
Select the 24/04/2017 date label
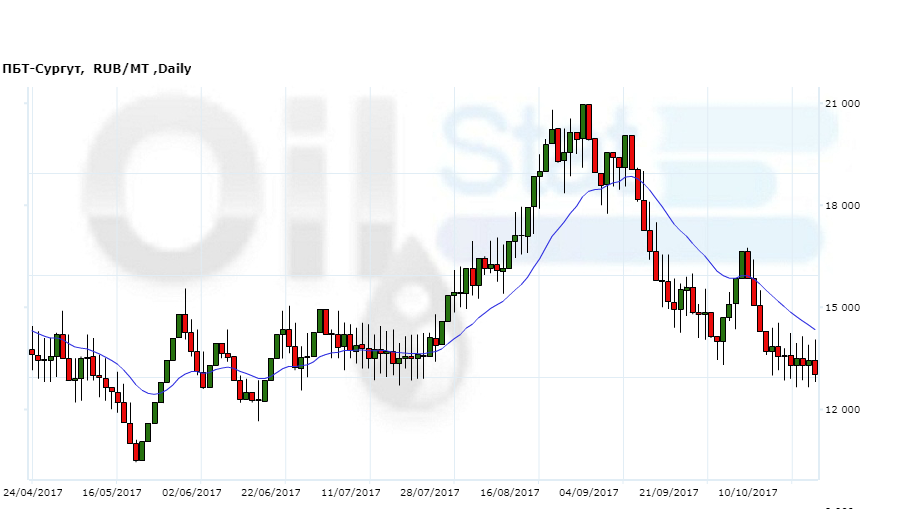32,493
